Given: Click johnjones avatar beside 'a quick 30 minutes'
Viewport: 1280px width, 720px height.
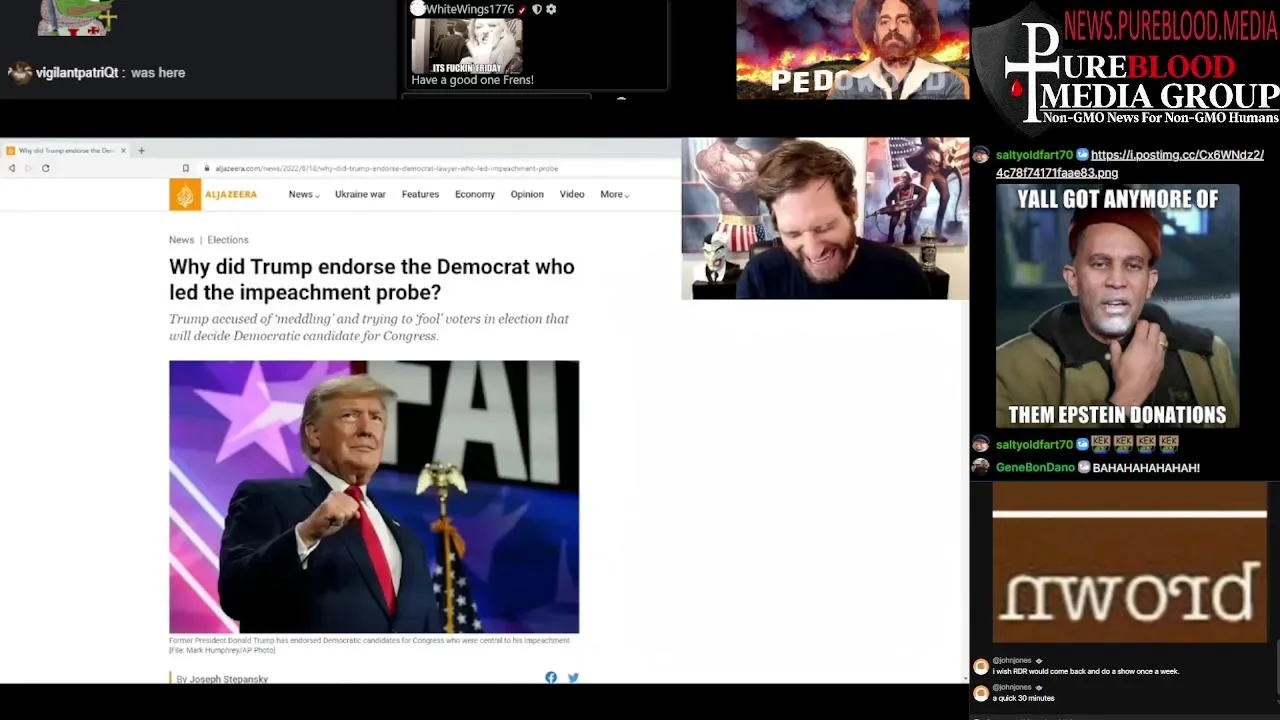Looking at the screenshot, I should (x=981, y=693).
